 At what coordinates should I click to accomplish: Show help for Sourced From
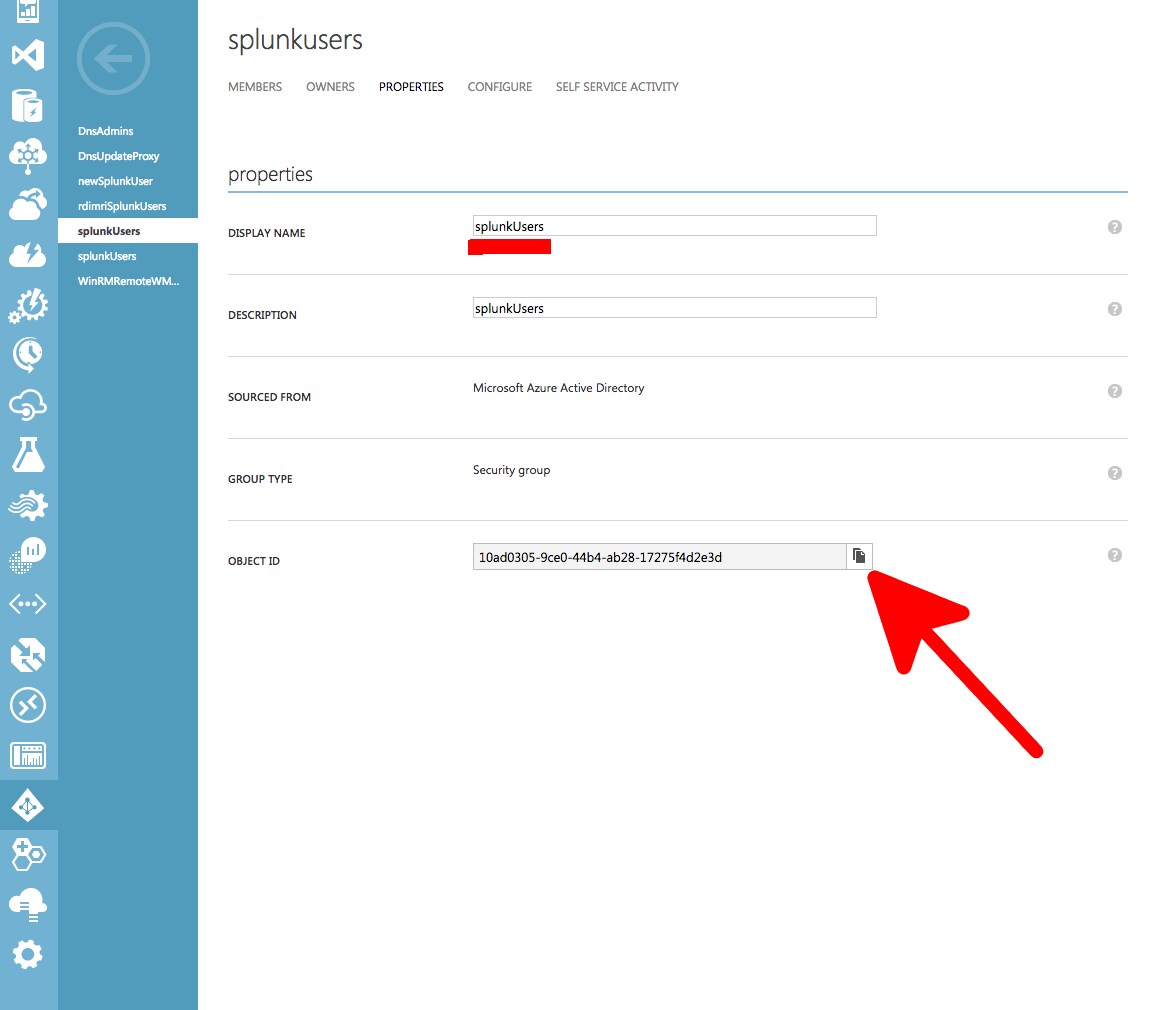(1115, 391)
